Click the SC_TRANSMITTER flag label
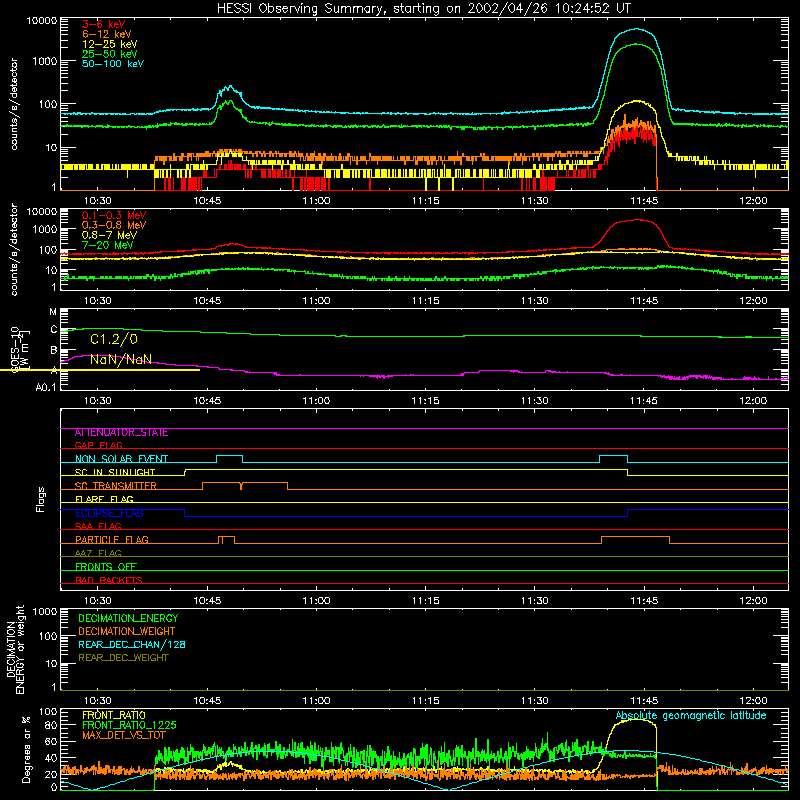Screen dimensions: 800x800 tap(115, 486)
